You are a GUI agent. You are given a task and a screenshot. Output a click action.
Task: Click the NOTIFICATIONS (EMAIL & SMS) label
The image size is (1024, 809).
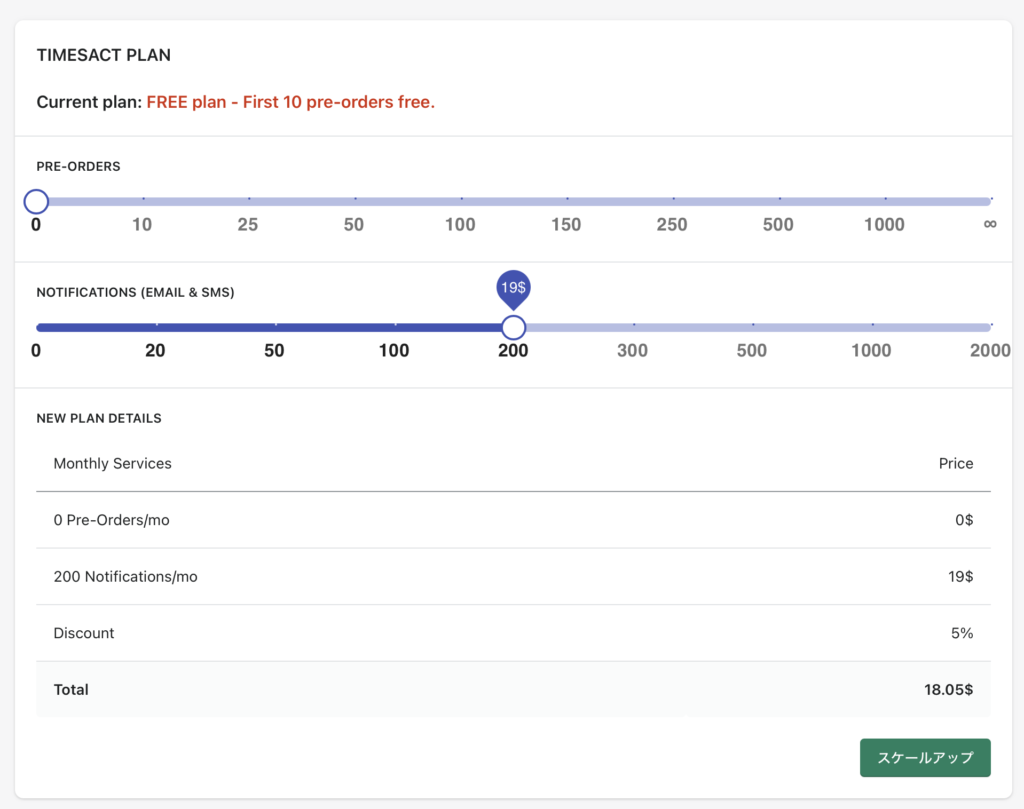click(x=135, y=293)
